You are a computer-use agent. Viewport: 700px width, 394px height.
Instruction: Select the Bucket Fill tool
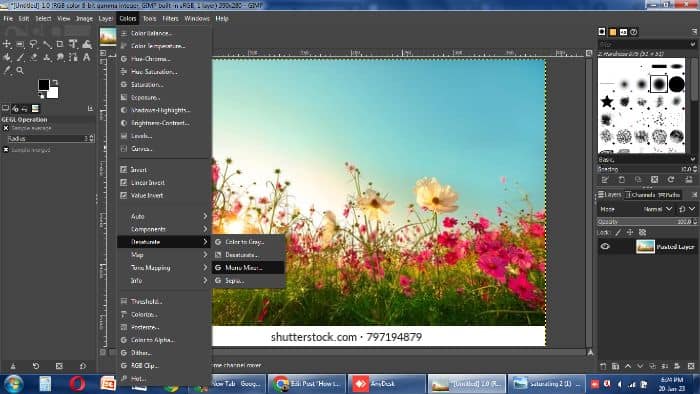[7, 57]
